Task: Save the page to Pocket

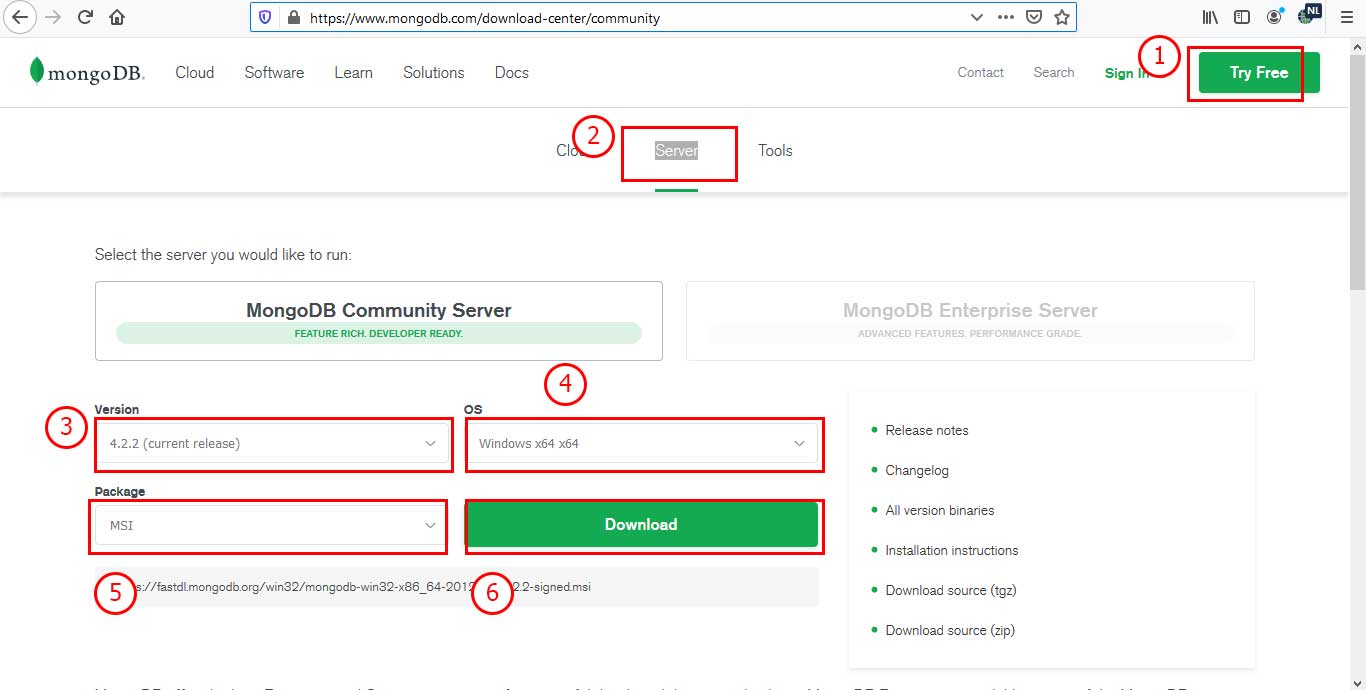Action: point(1035,17)
